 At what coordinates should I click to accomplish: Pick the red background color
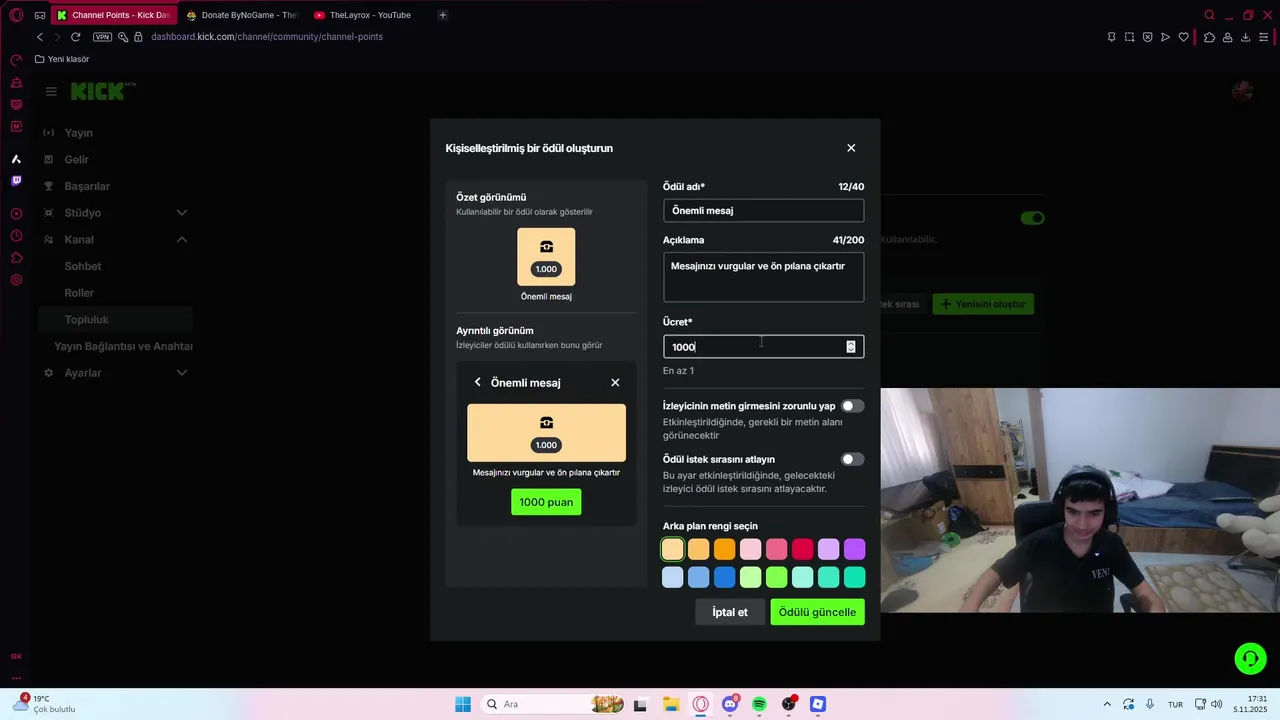[x=803, y=549]
